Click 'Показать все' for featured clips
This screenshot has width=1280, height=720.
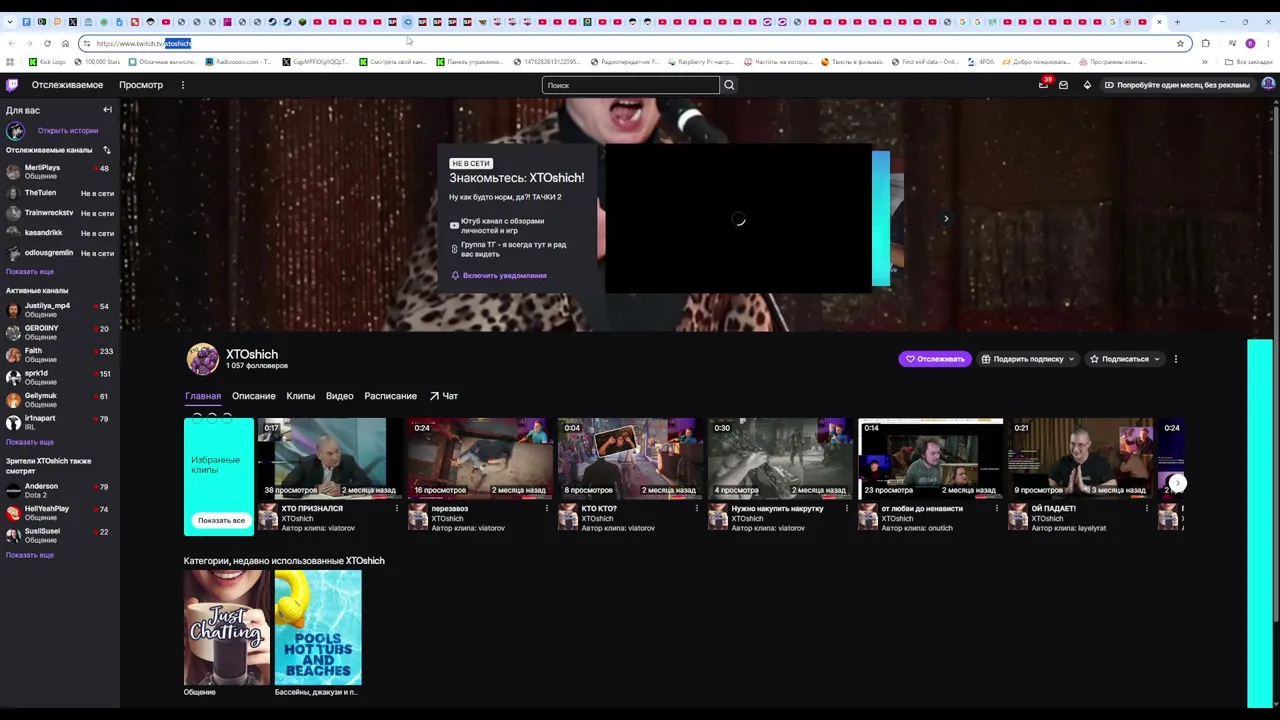coord(221,520)
